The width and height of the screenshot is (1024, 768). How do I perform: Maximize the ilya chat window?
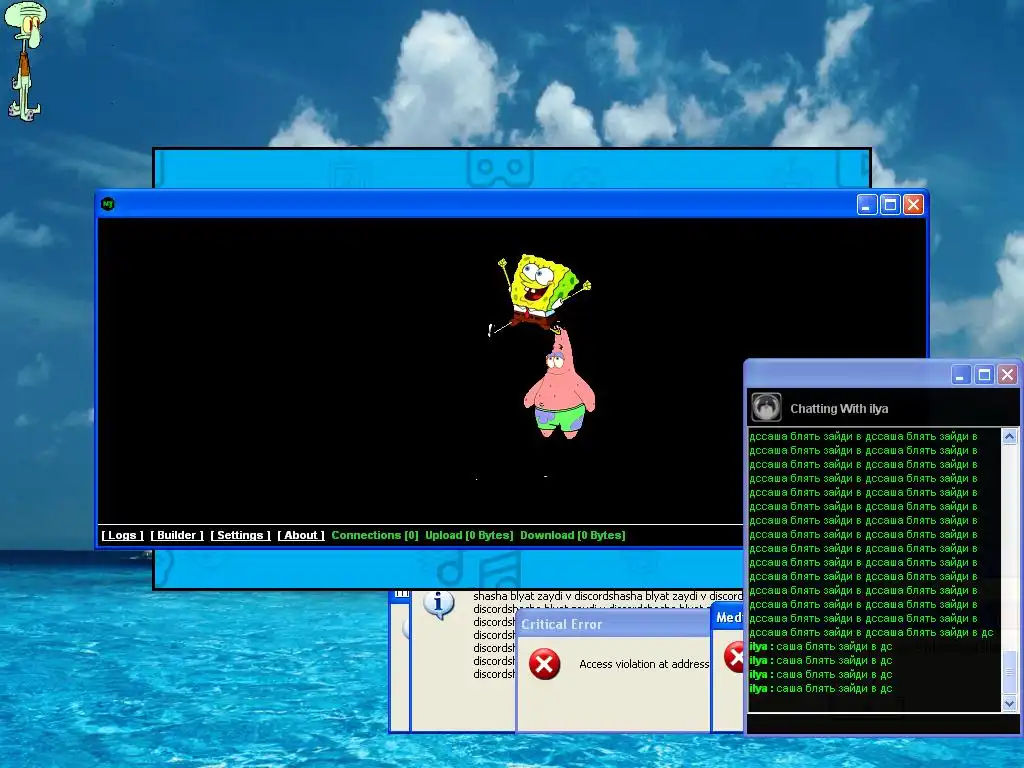click(x=984, y=375)
